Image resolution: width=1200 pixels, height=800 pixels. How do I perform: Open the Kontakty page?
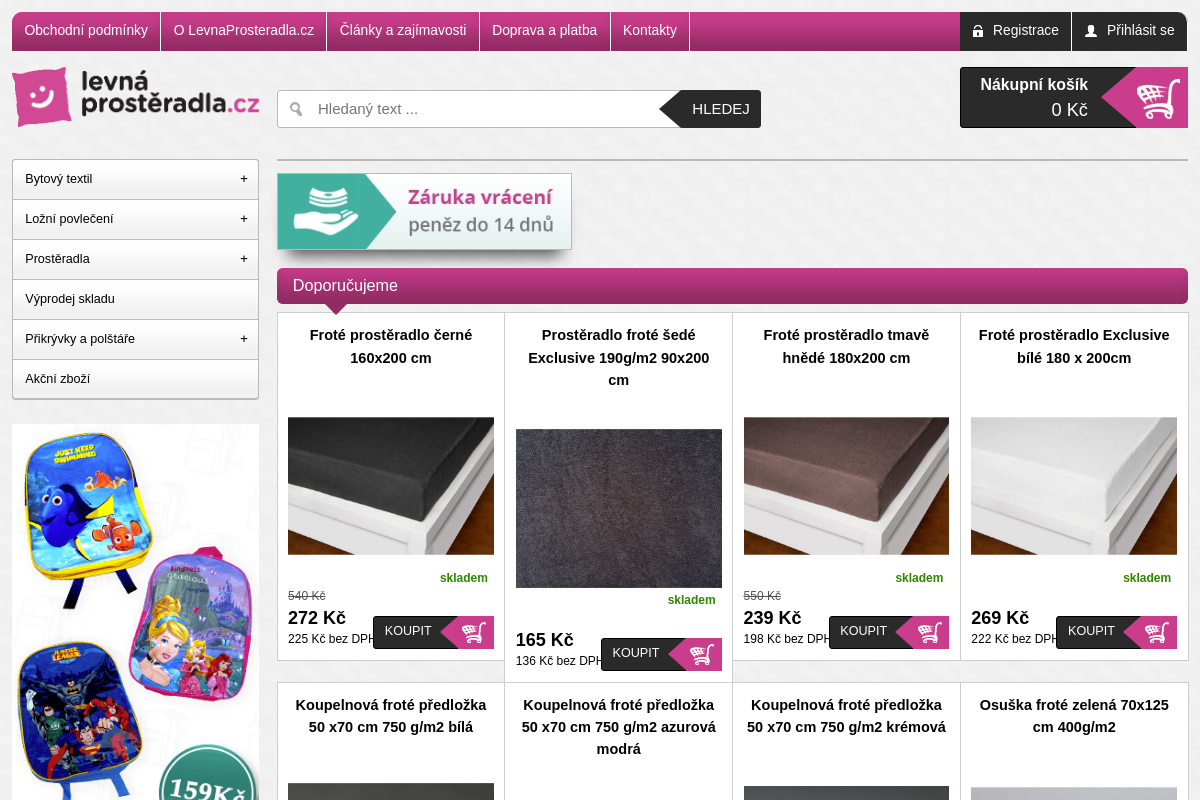pos(650,31)
